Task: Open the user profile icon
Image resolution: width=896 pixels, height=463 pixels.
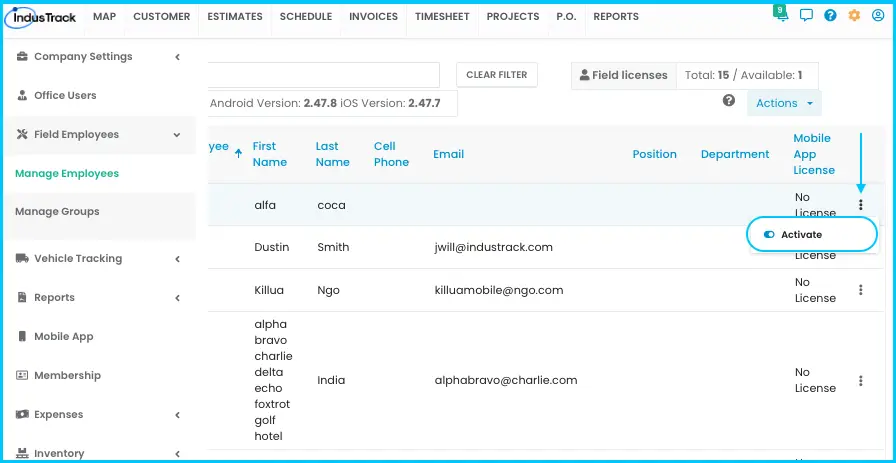Action: click(878, 16)
